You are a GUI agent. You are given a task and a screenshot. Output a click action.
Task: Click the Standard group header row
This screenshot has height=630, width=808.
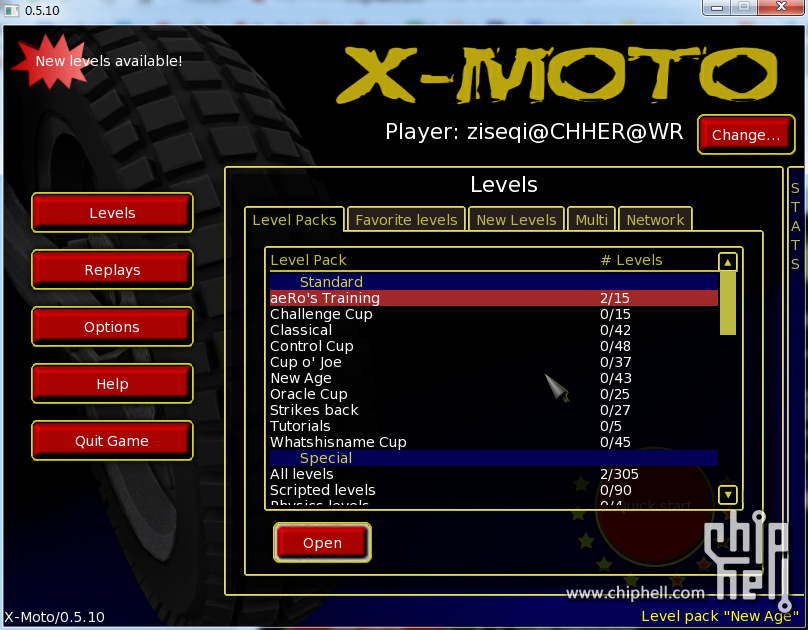(494, 282)
